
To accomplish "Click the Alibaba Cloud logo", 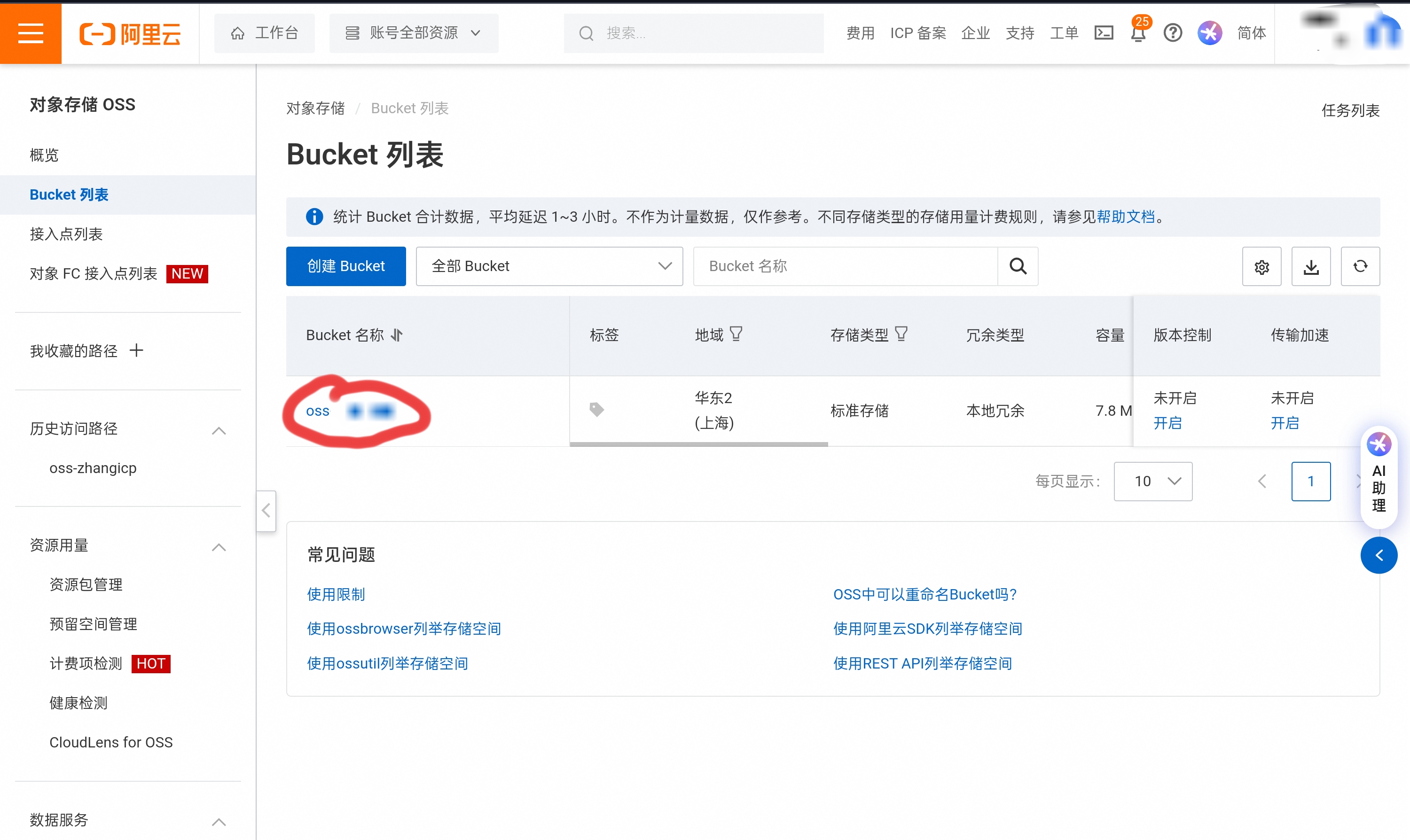I will pyautogui.click(x=130, y=33).
